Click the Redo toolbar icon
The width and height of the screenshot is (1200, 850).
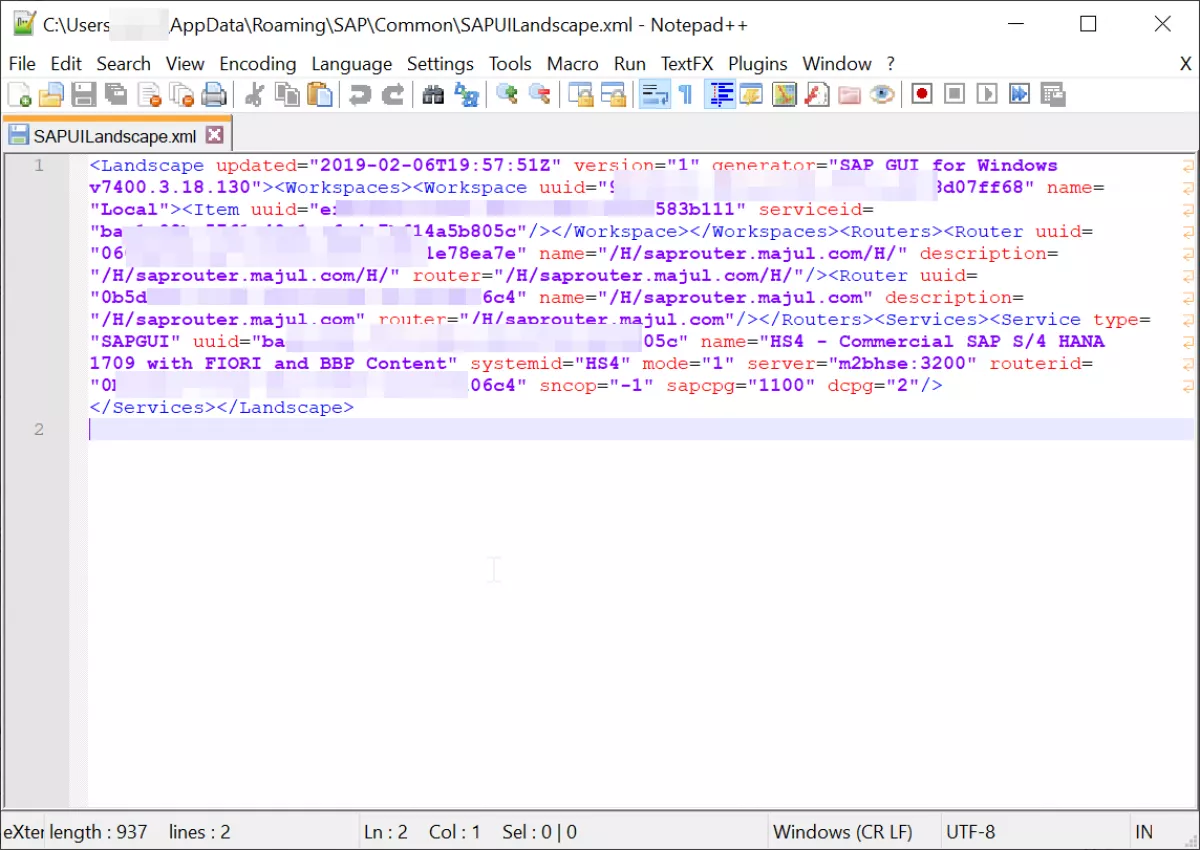(x=393, y=95)
